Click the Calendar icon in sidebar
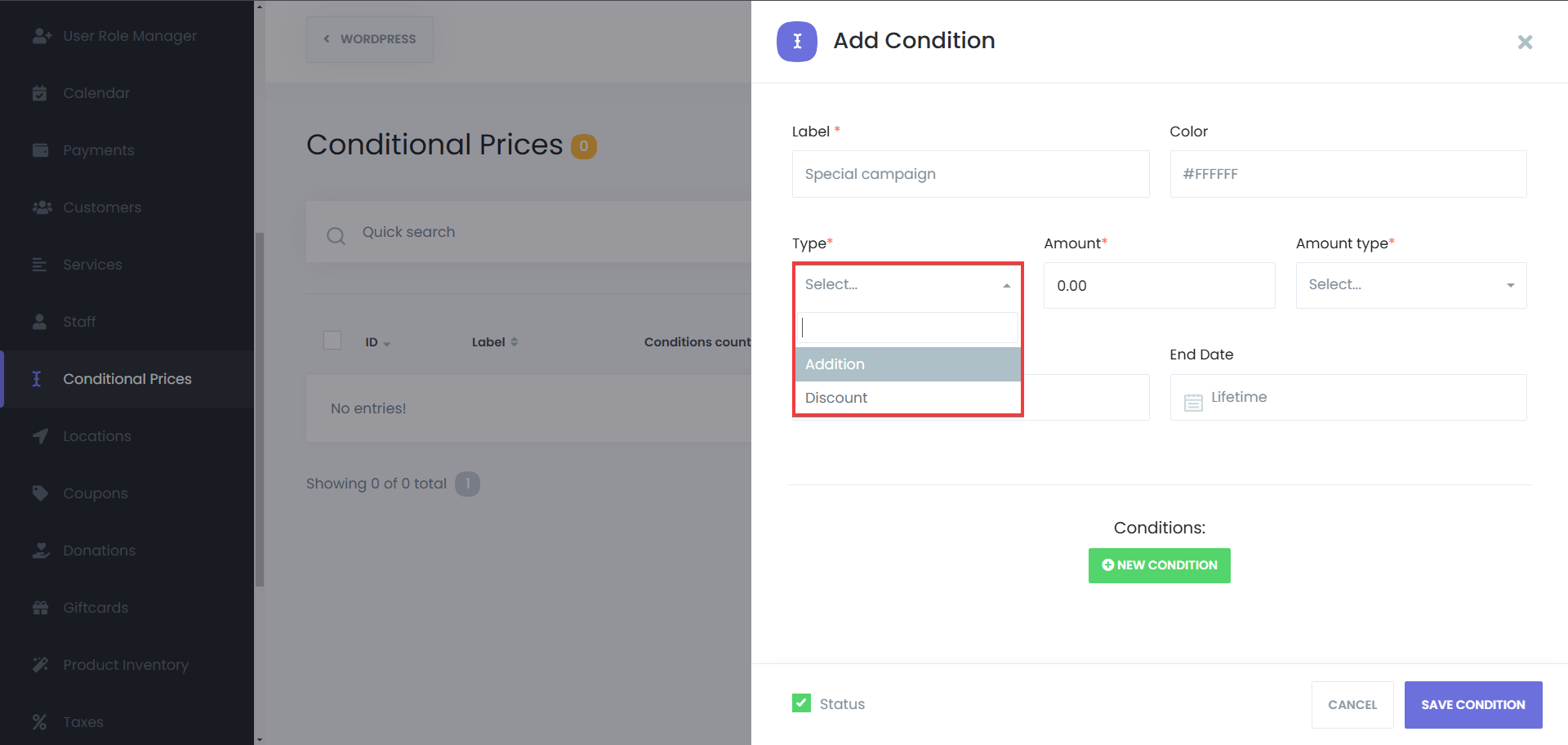1568x745 pixels. (39, 93)
